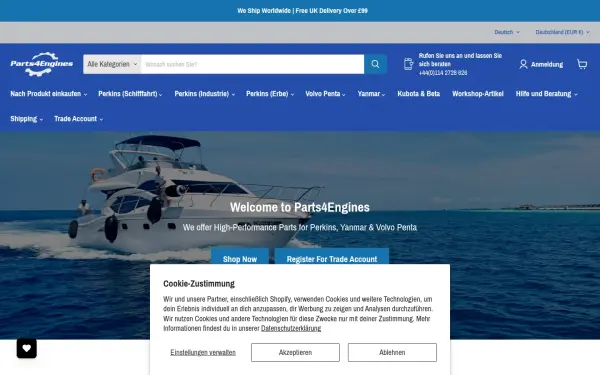Expand the Perkins (Industrie) menu
This screenshot has width=600, height=375.
pos(204,94)
